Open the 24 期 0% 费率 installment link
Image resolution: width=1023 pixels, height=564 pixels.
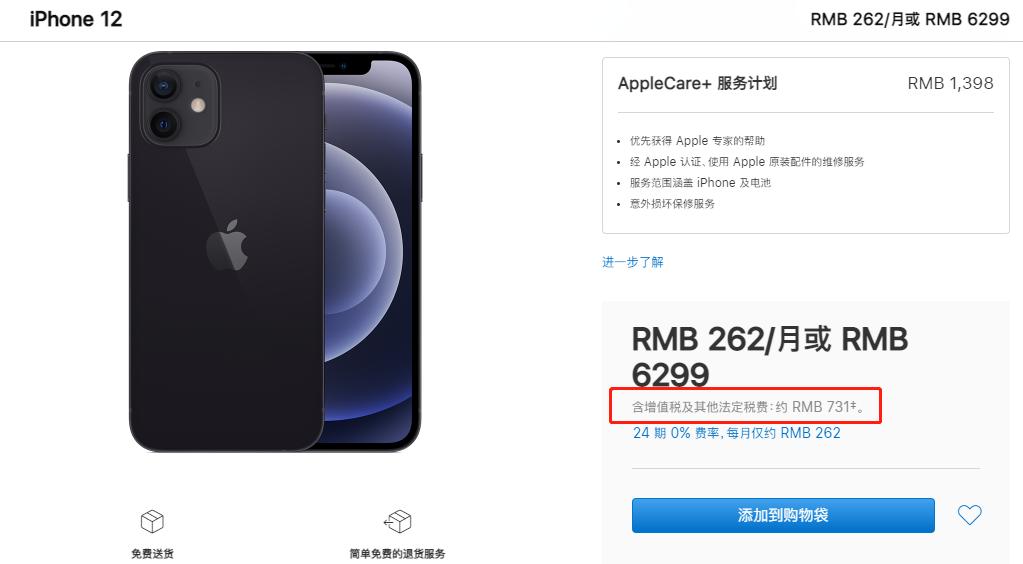(x=737, y=433)
